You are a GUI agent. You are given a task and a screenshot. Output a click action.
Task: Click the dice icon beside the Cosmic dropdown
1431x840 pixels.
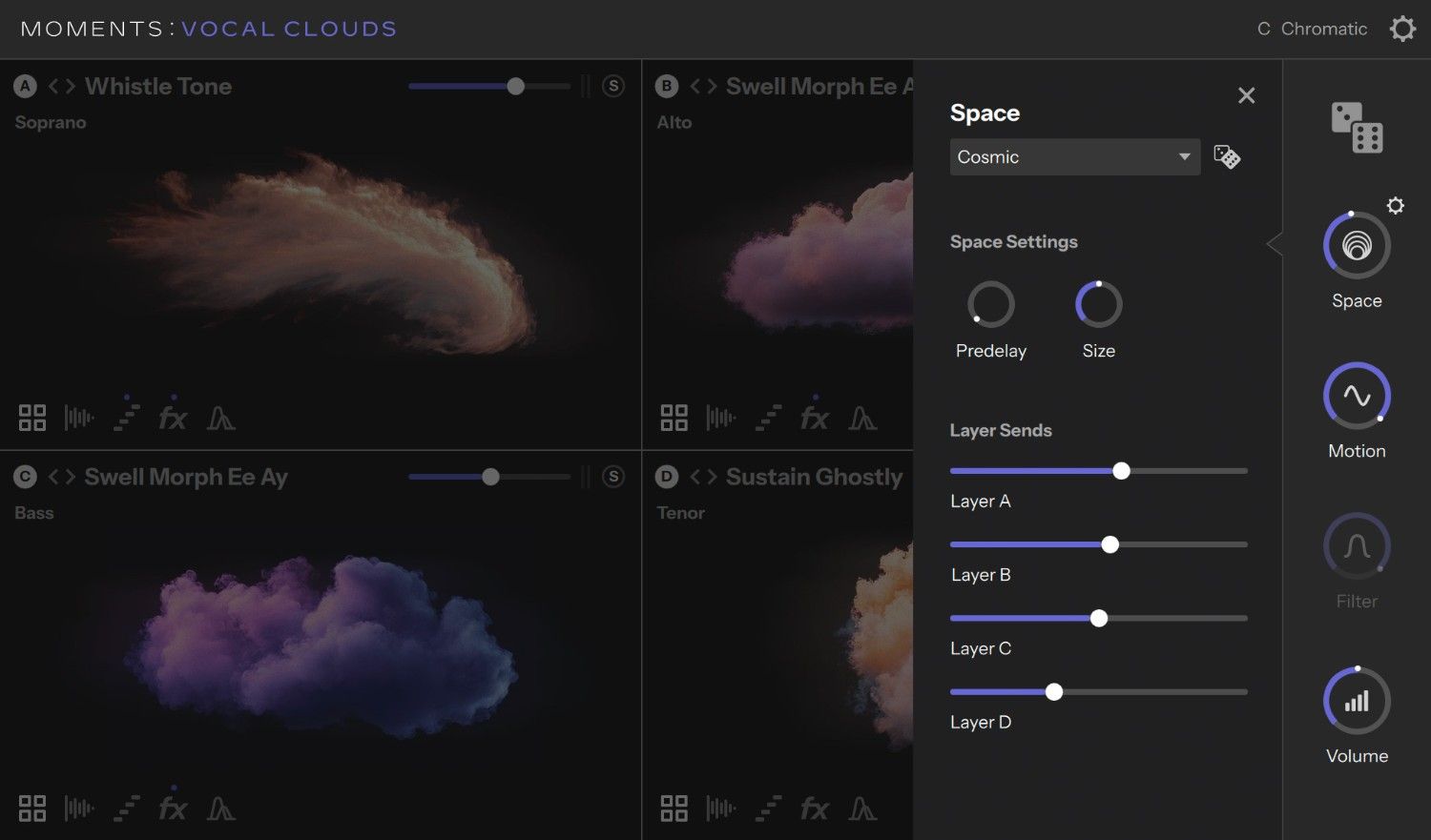[1227, 156]
